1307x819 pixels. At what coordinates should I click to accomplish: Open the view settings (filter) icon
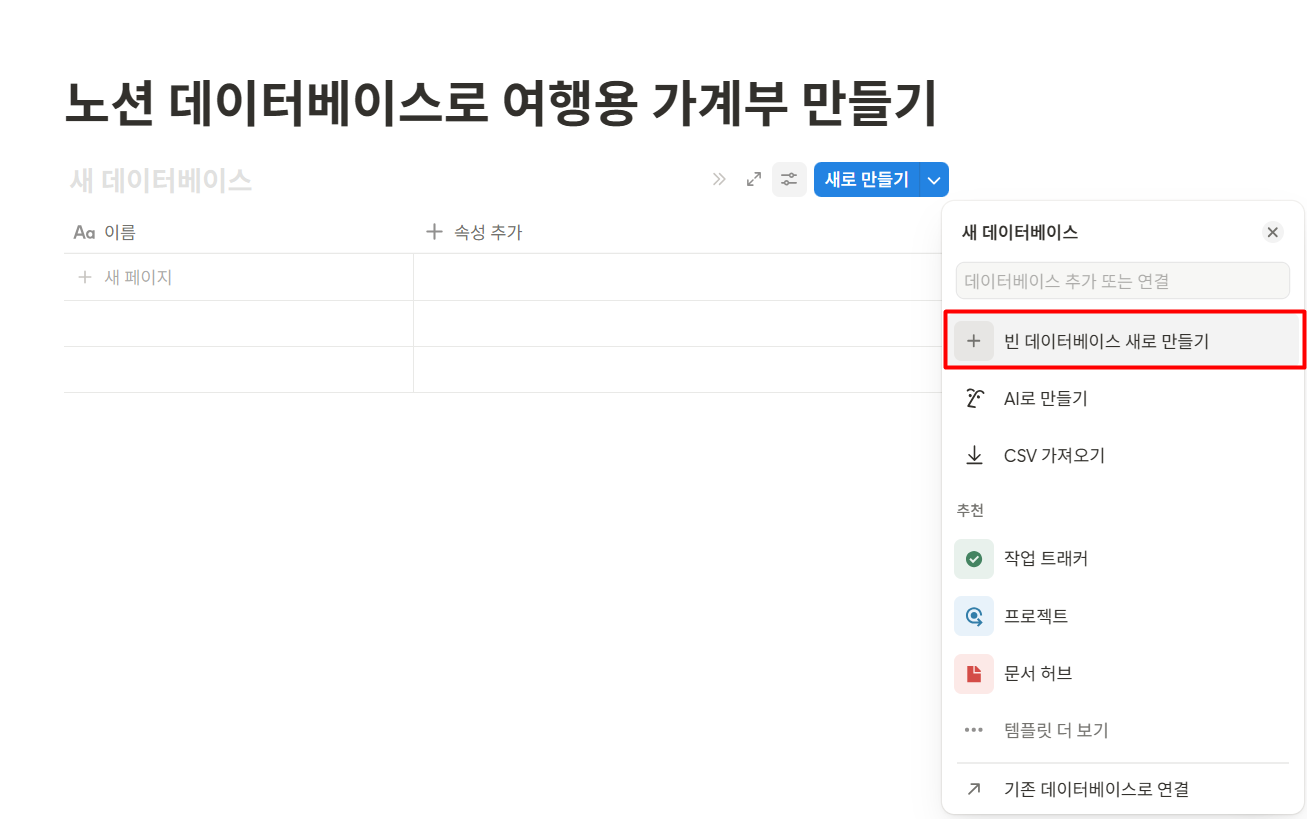[788, 179]
